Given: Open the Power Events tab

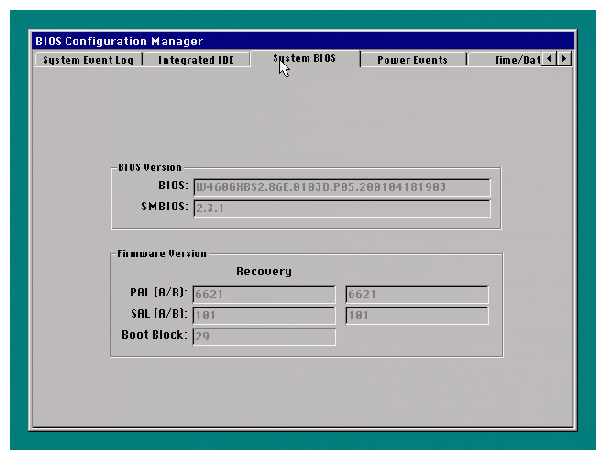Looking at the screenshot, I should [412, 60].
